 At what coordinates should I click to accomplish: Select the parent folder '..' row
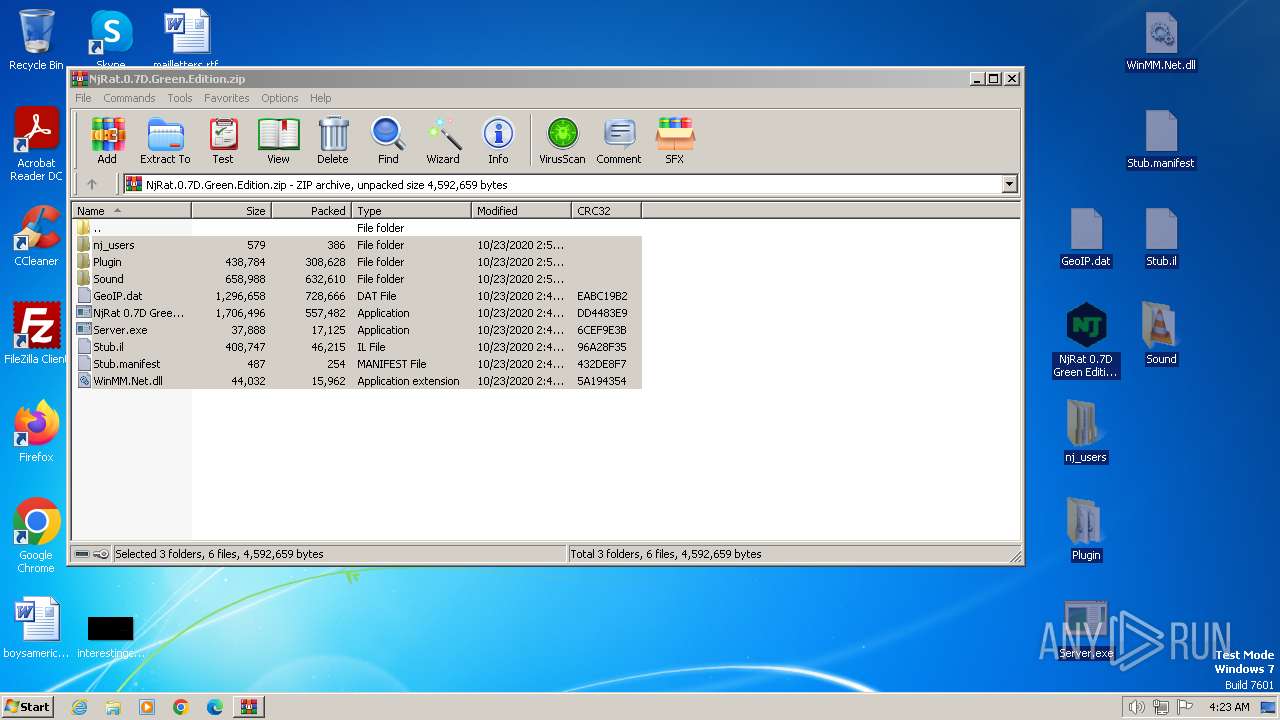pyautogui.click(x=357, y=228)
